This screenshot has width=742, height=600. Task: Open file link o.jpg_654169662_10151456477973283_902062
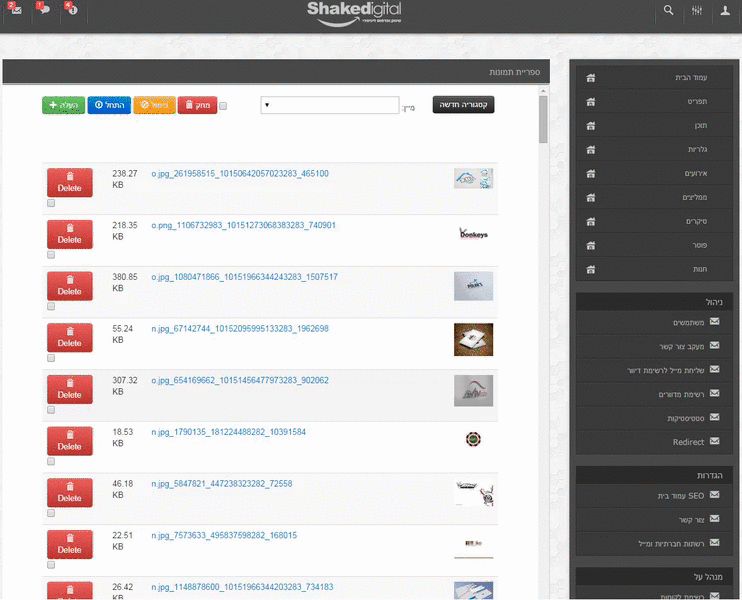[240, 380]
